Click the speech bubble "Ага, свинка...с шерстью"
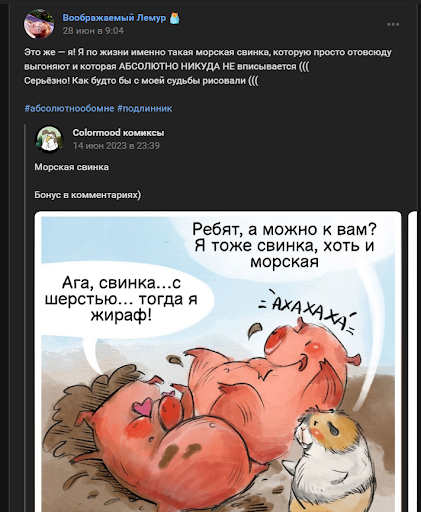The width and height of the screenshot is (421, 512). [122, 299]
